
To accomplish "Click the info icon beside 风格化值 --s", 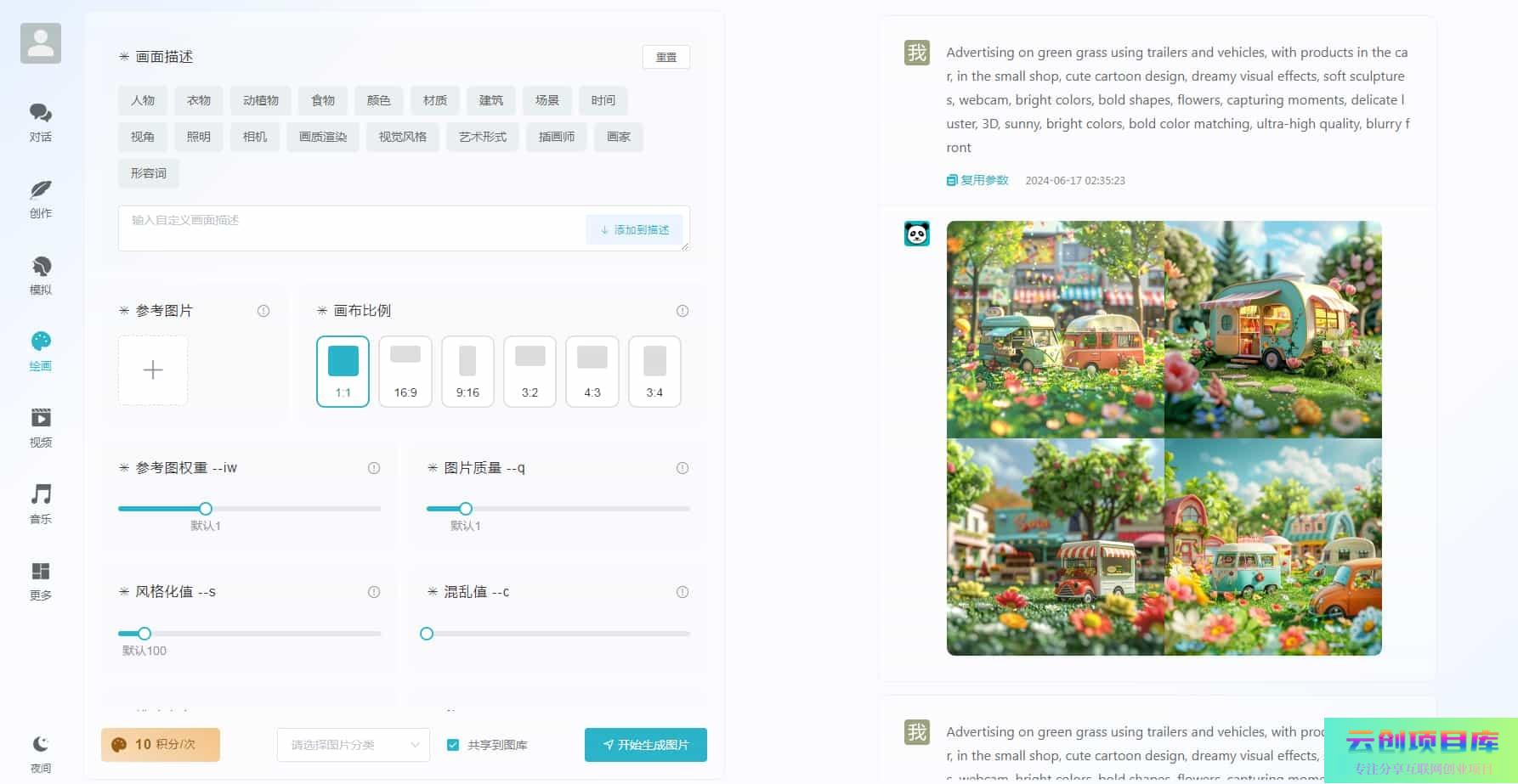I will [373, 592].
